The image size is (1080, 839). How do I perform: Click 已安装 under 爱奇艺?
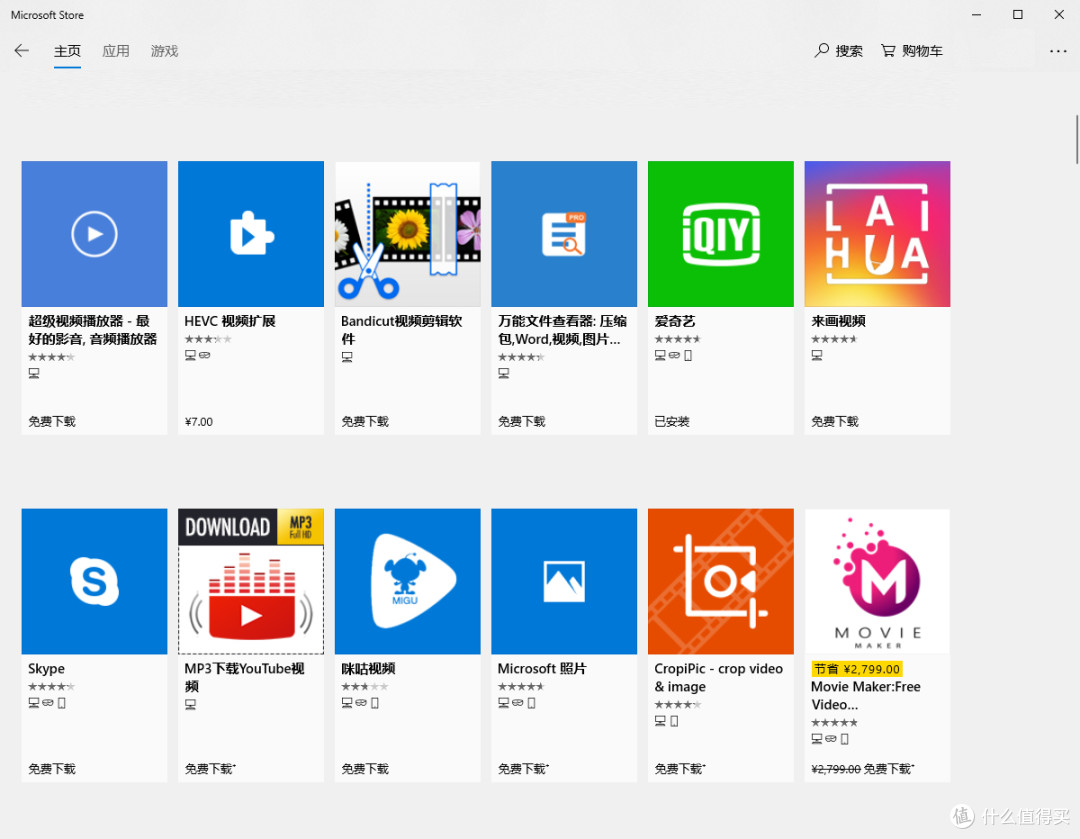672,422
